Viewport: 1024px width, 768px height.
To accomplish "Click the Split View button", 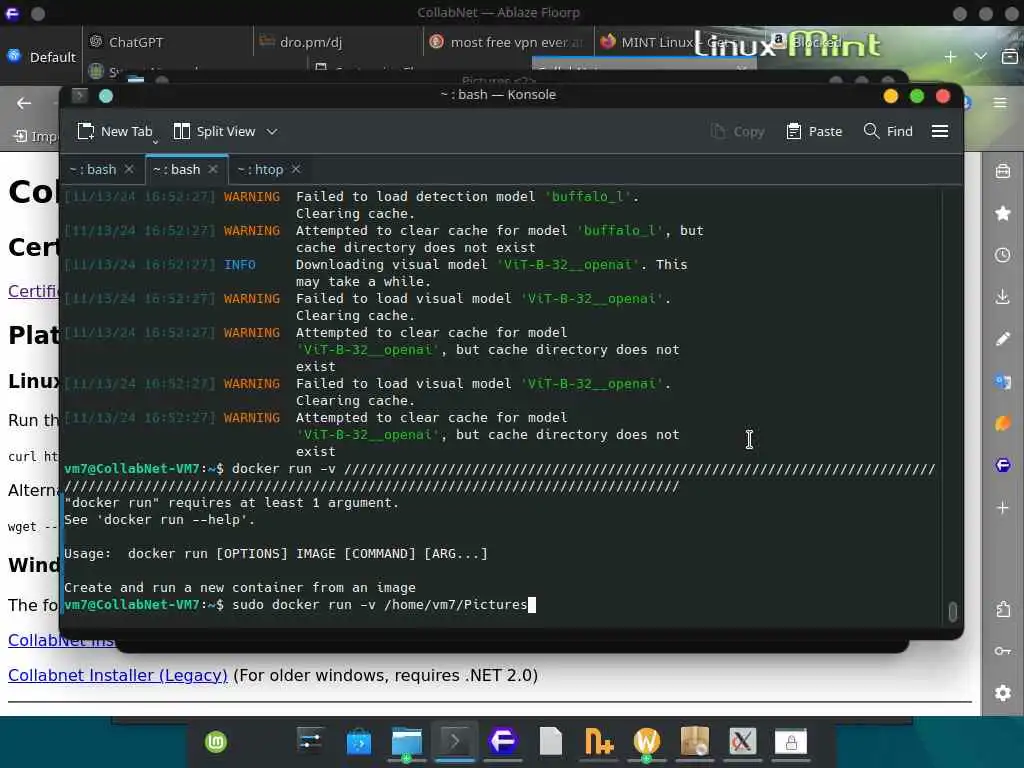I will [x=215, y=131].
